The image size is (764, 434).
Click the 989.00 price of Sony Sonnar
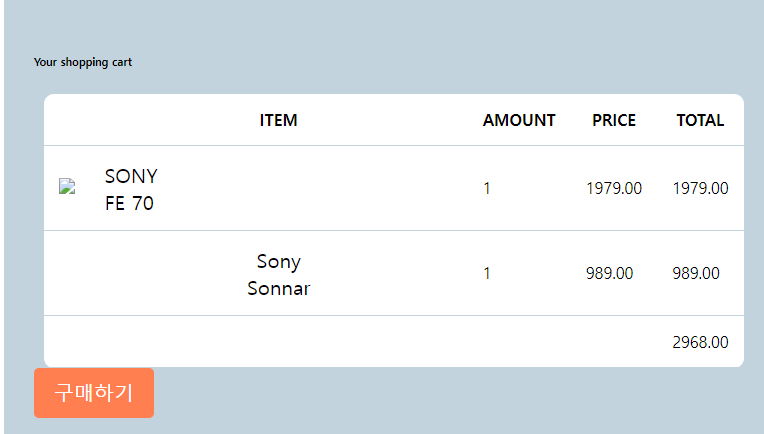[610, 273]
